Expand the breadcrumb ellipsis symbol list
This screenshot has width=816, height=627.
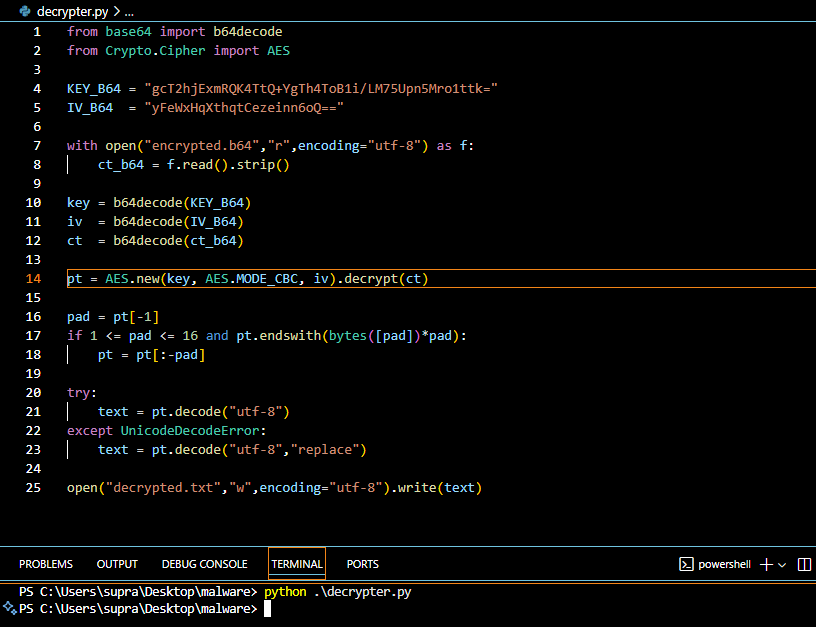[x=130, y=11]
